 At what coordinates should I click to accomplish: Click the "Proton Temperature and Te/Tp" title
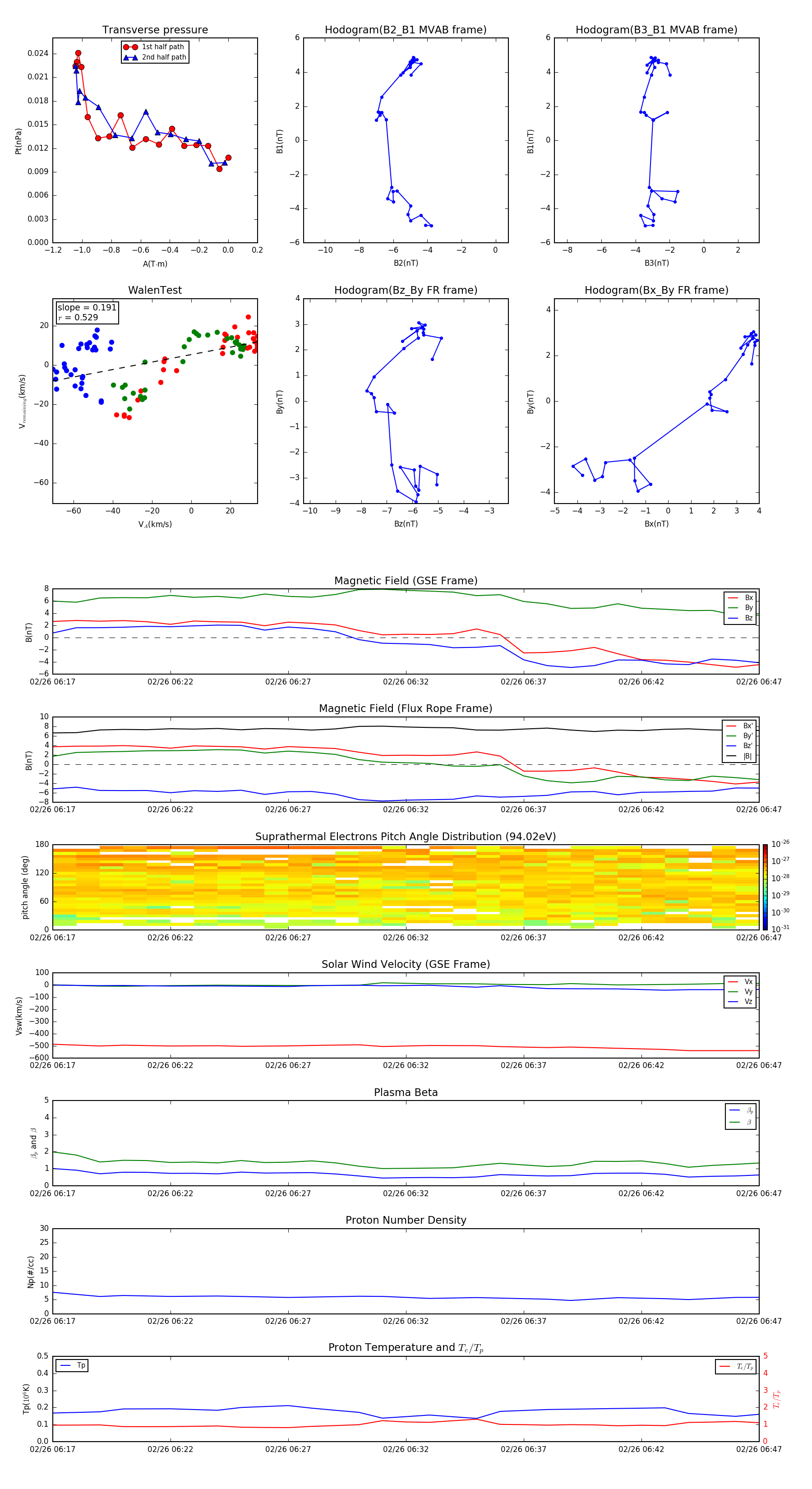[x=406, y=1348]
